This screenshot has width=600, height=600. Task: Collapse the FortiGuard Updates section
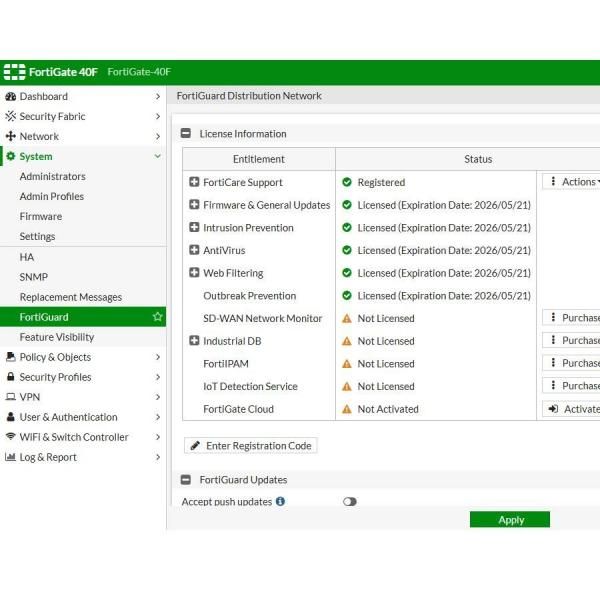[186, 480]
